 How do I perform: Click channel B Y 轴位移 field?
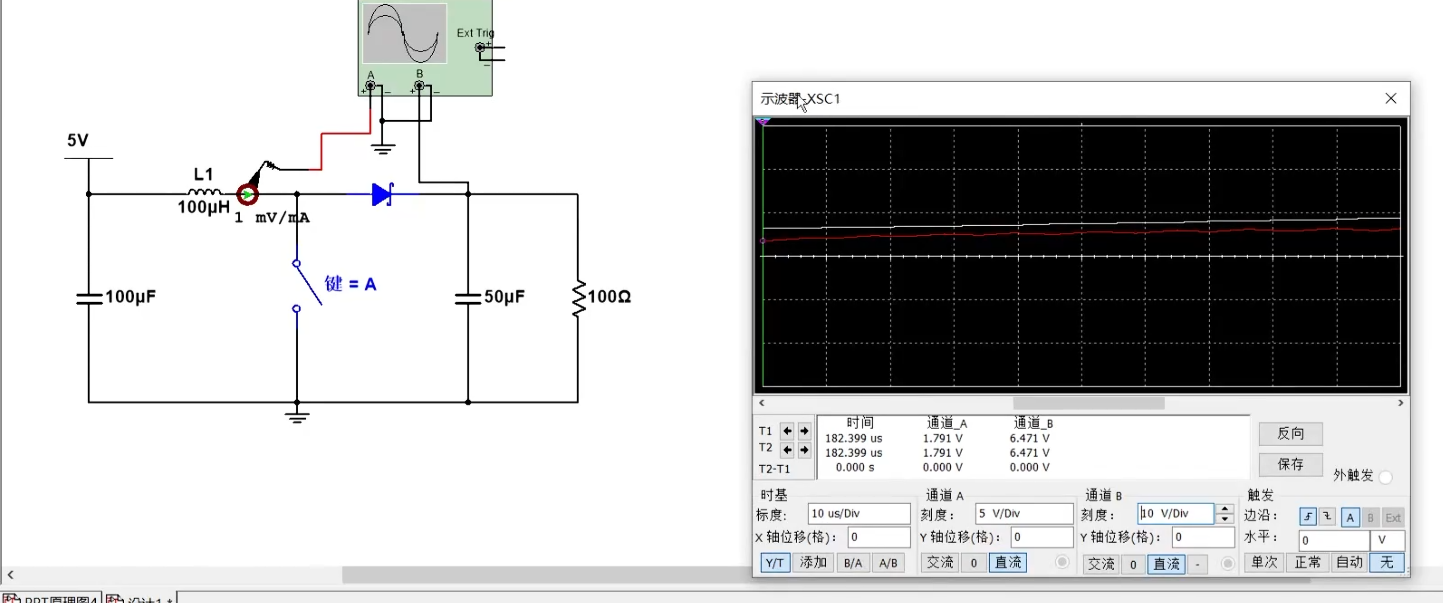[x=1204, y=538]
